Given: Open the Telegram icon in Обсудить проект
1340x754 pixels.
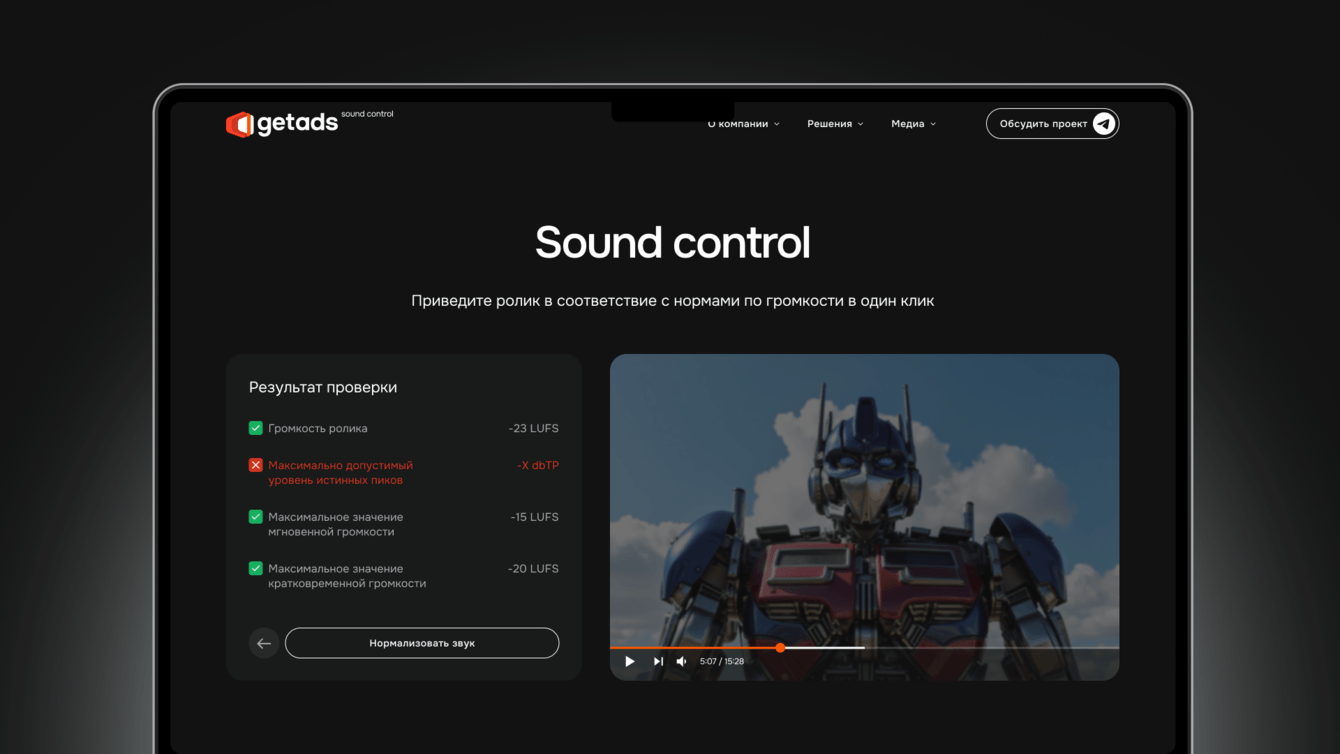Looking at the screenshot, I should [1104, 124].
